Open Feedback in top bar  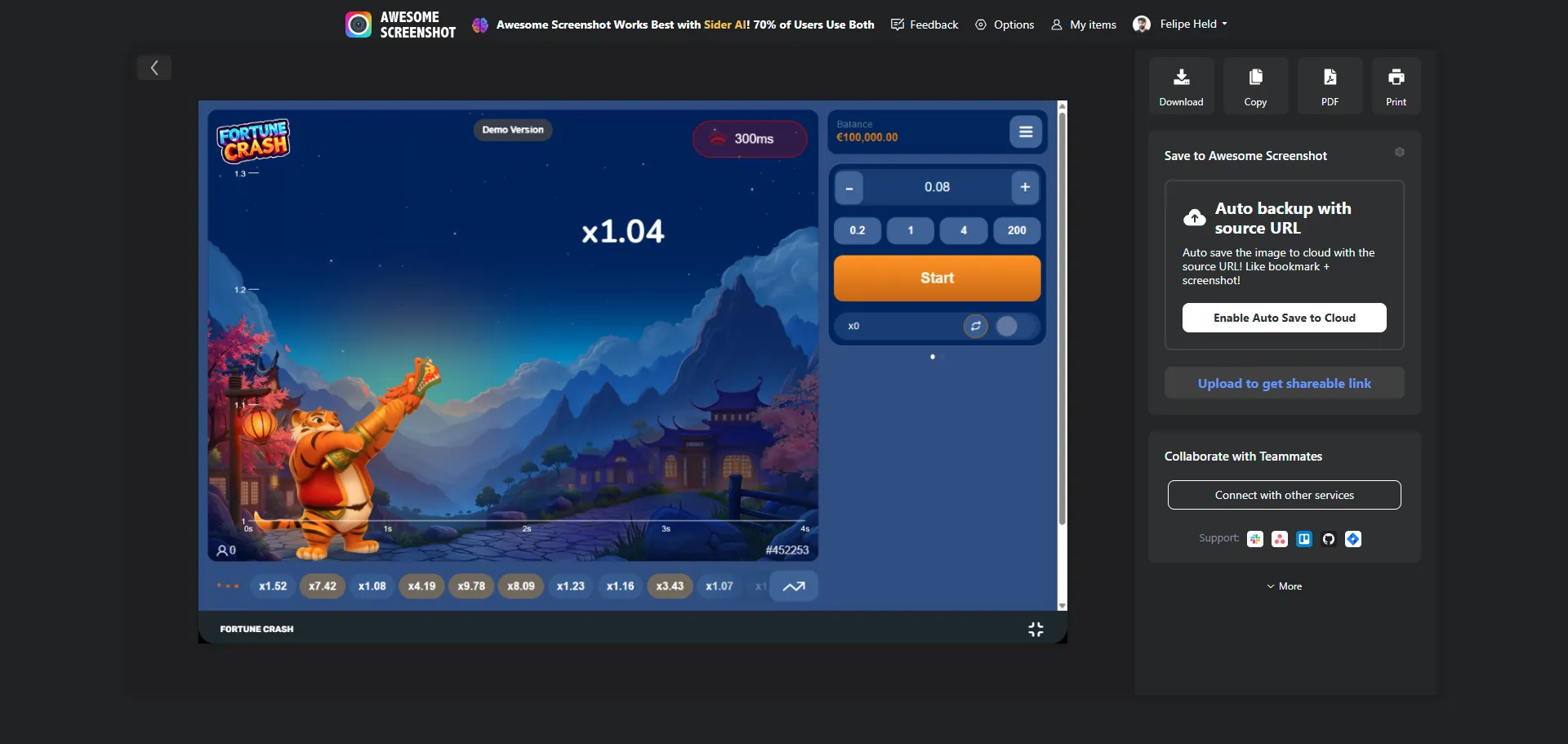coord(924,25)
